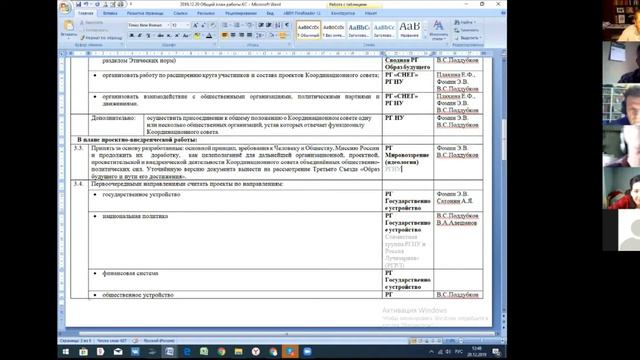Toggle Italic formatting
The image size is (640, 360).
tap(139, 36)
